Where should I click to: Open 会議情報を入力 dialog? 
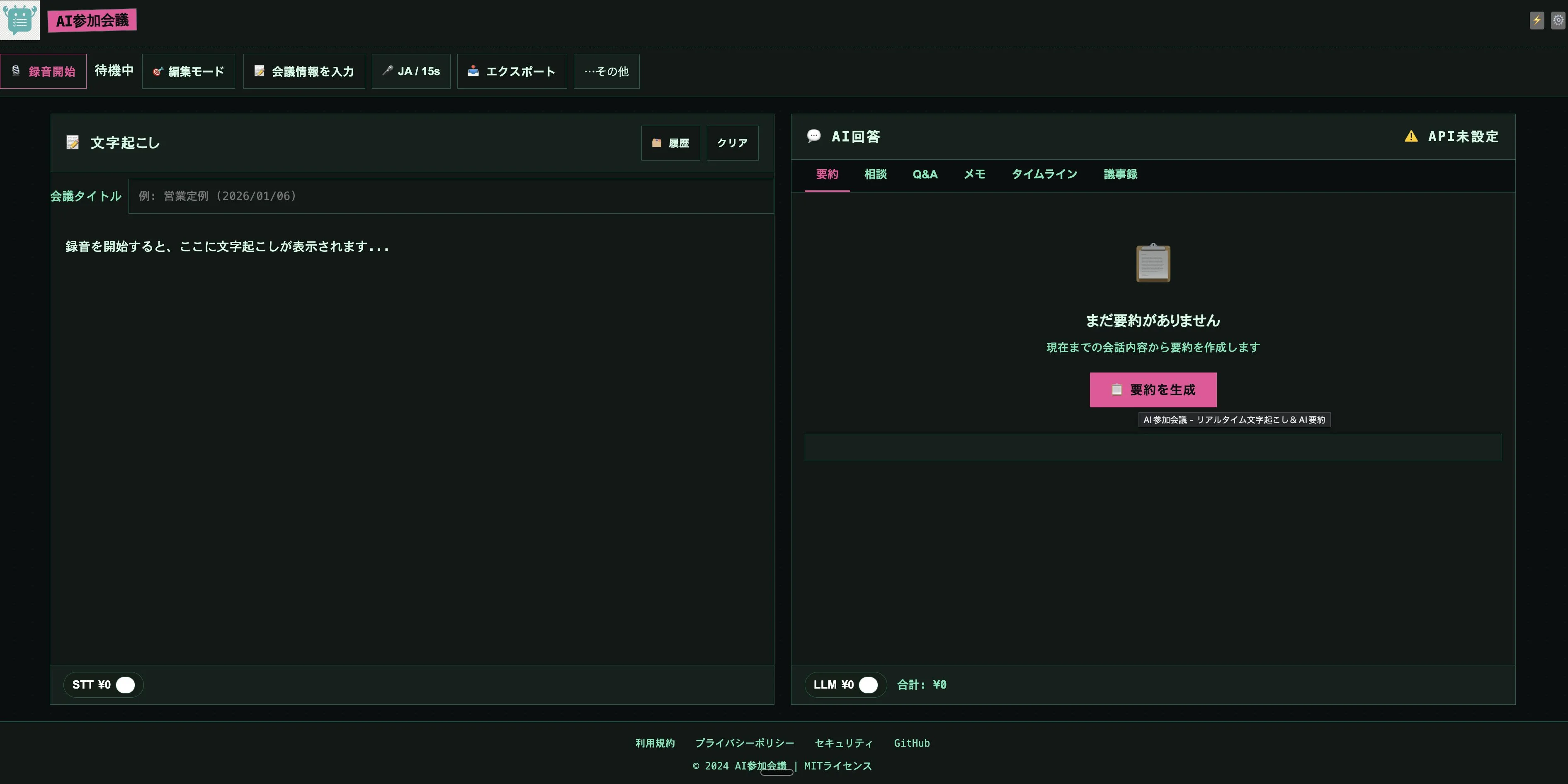[x=304, y=71]
